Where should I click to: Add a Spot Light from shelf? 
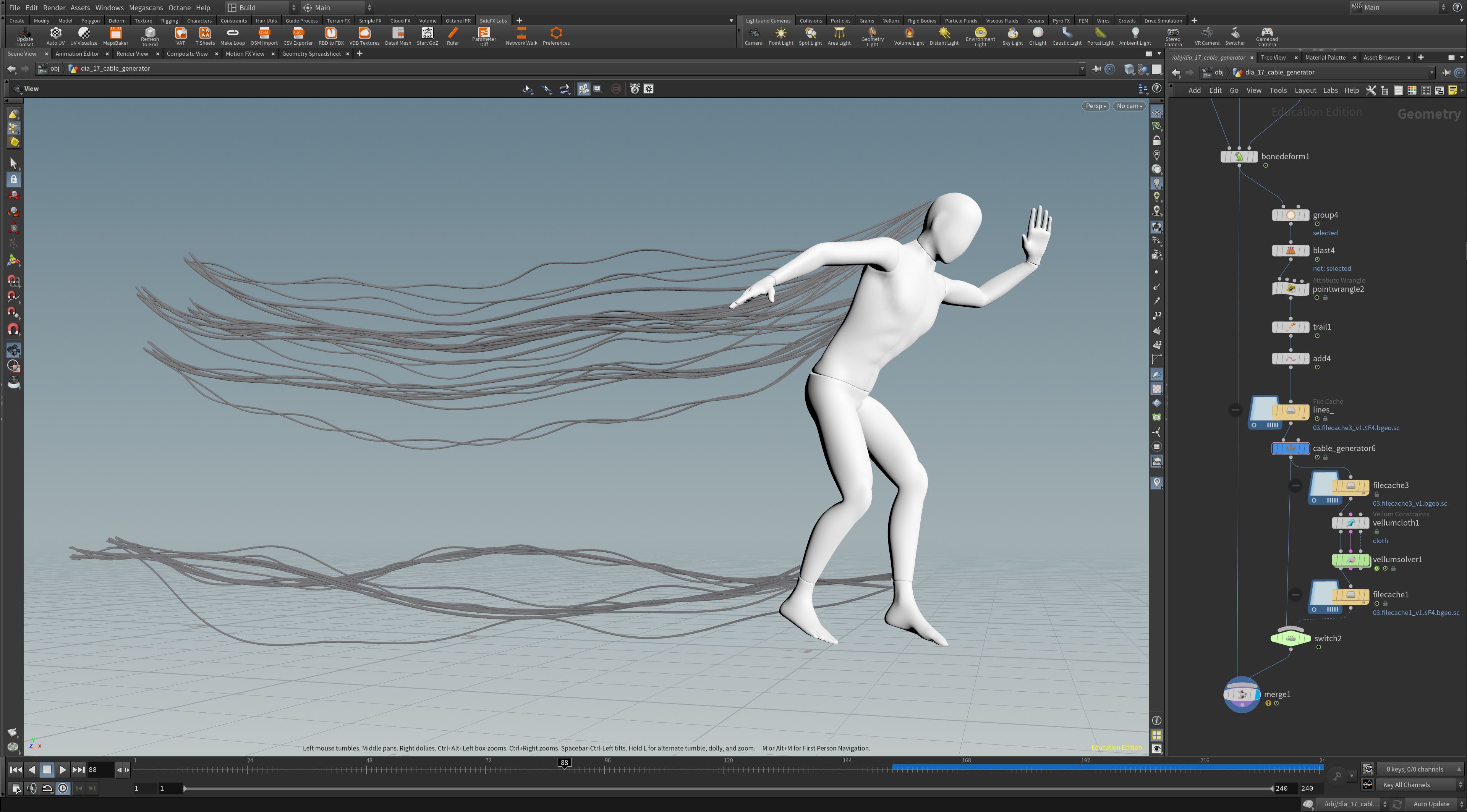[810, 36]
